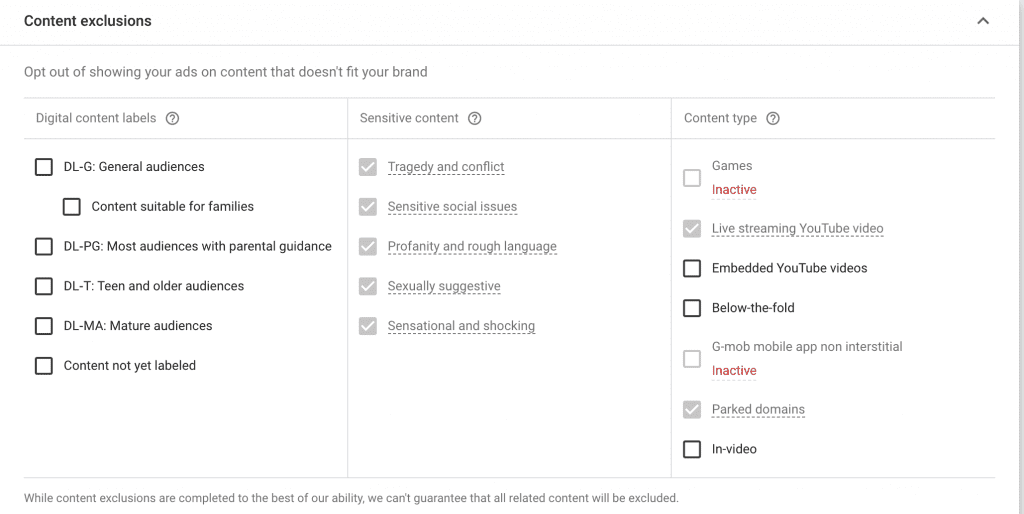Check DL-MA: Mature audiences box

44,326
